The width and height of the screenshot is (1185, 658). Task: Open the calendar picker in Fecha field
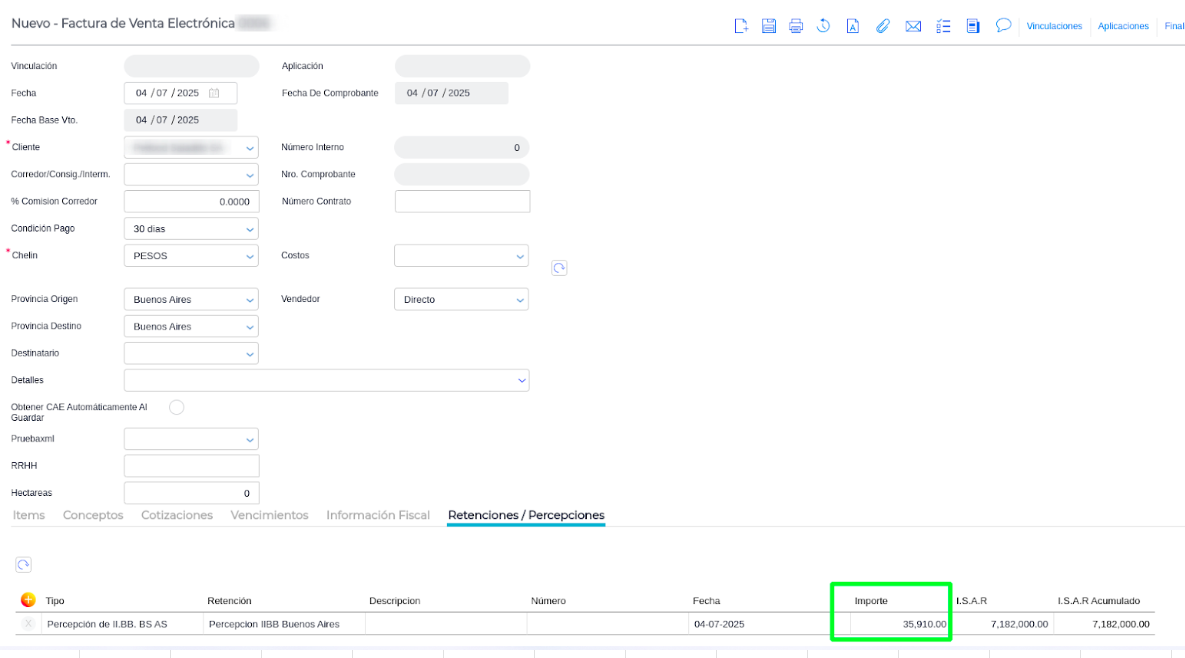pyautogui.click(x=214, y=93)
